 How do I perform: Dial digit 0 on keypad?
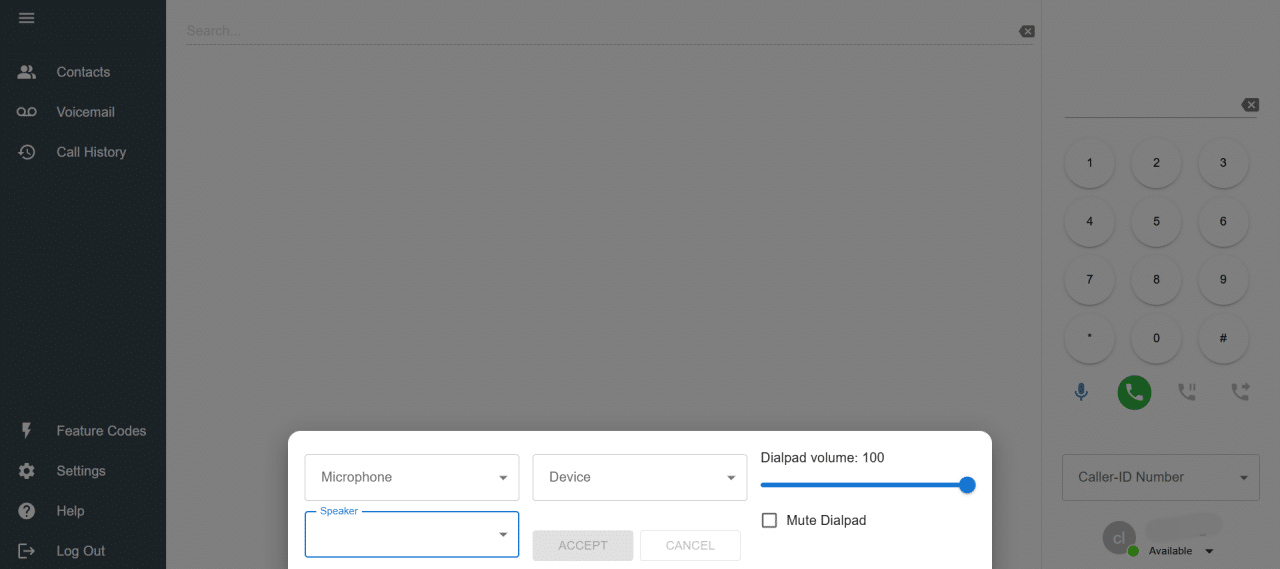click(1156, 338)
